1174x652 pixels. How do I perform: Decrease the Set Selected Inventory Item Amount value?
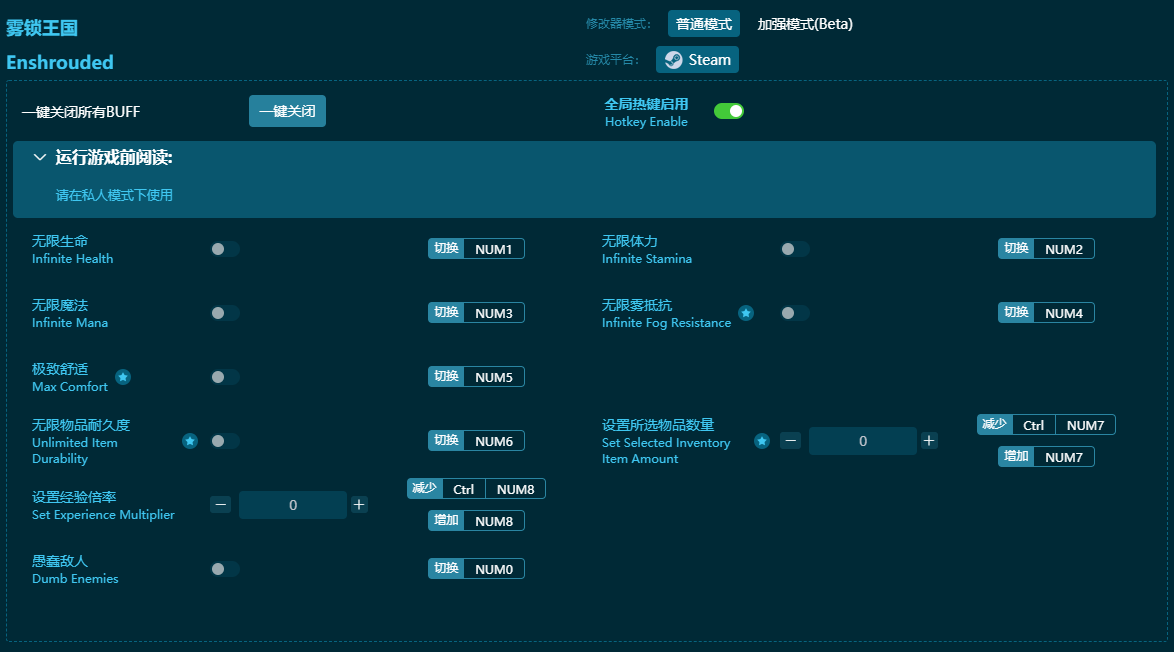[791, 441]
